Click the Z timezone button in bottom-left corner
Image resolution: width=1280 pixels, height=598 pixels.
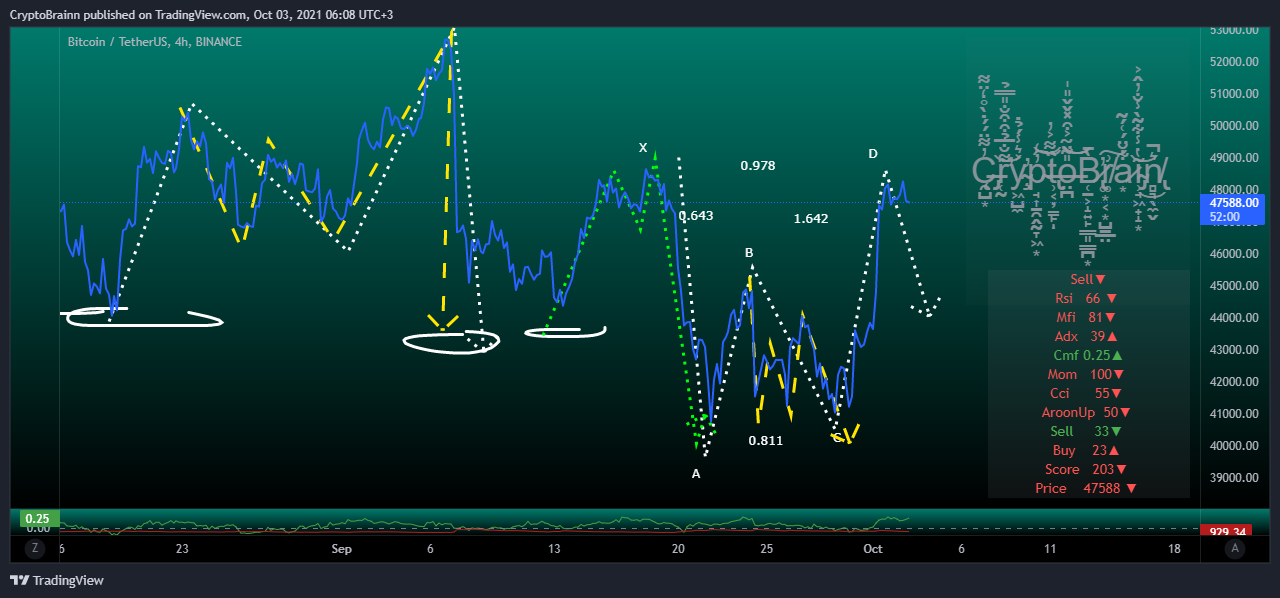pos(34,548)
